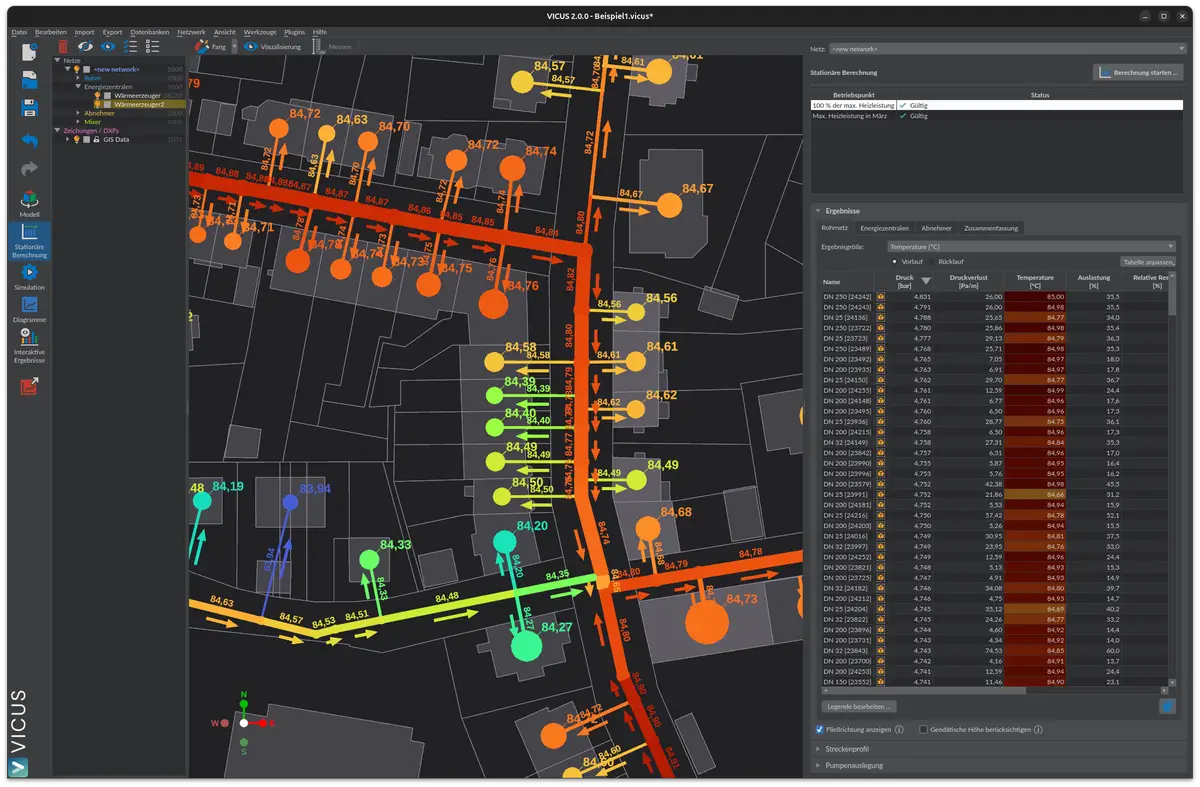Click the Visualisierung eye button
The image size is (1200, 787).
coord(272,47)
